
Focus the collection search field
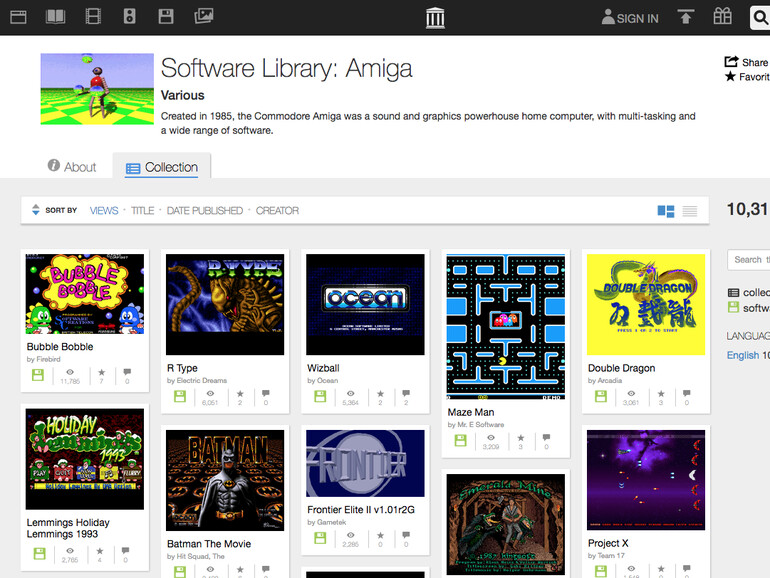[x=748, y=260]
